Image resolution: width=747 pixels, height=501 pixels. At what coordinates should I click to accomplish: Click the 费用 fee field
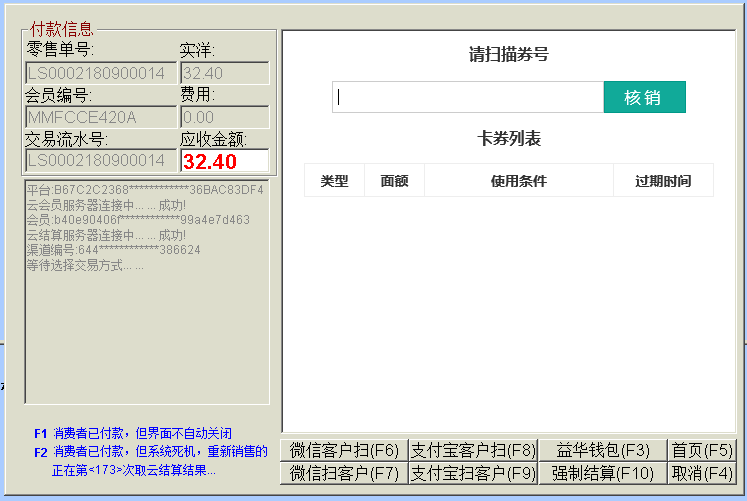coord(224,117)
